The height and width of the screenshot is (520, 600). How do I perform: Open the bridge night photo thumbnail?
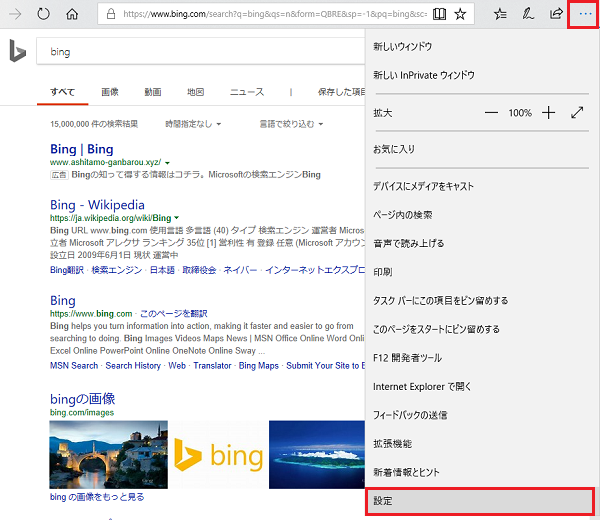(109, 455)
